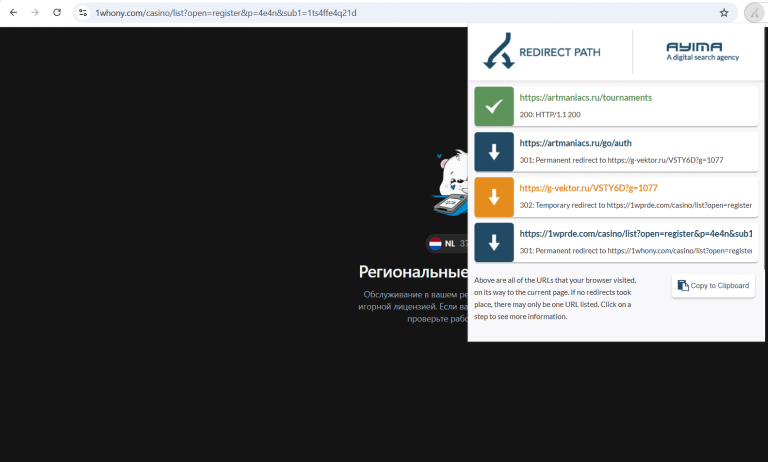Open the Ayima digital search agency logo

(x=702, y=51)
